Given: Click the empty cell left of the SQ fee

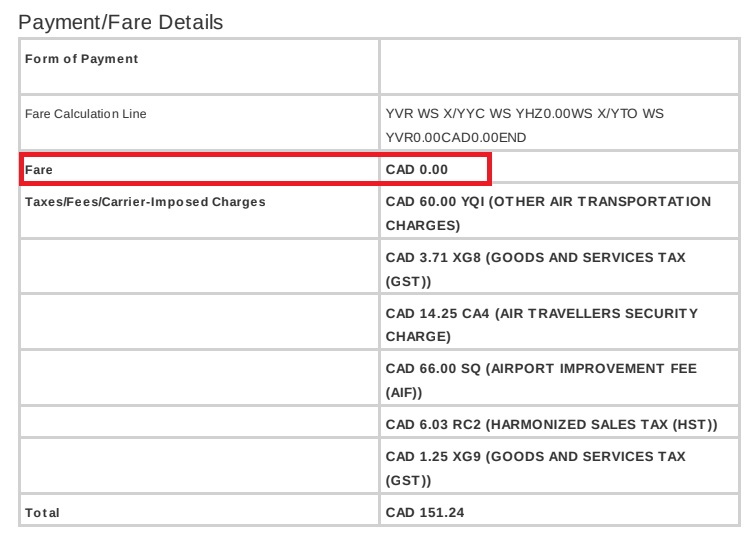Looking at the screenshot, I should [199, 381].
